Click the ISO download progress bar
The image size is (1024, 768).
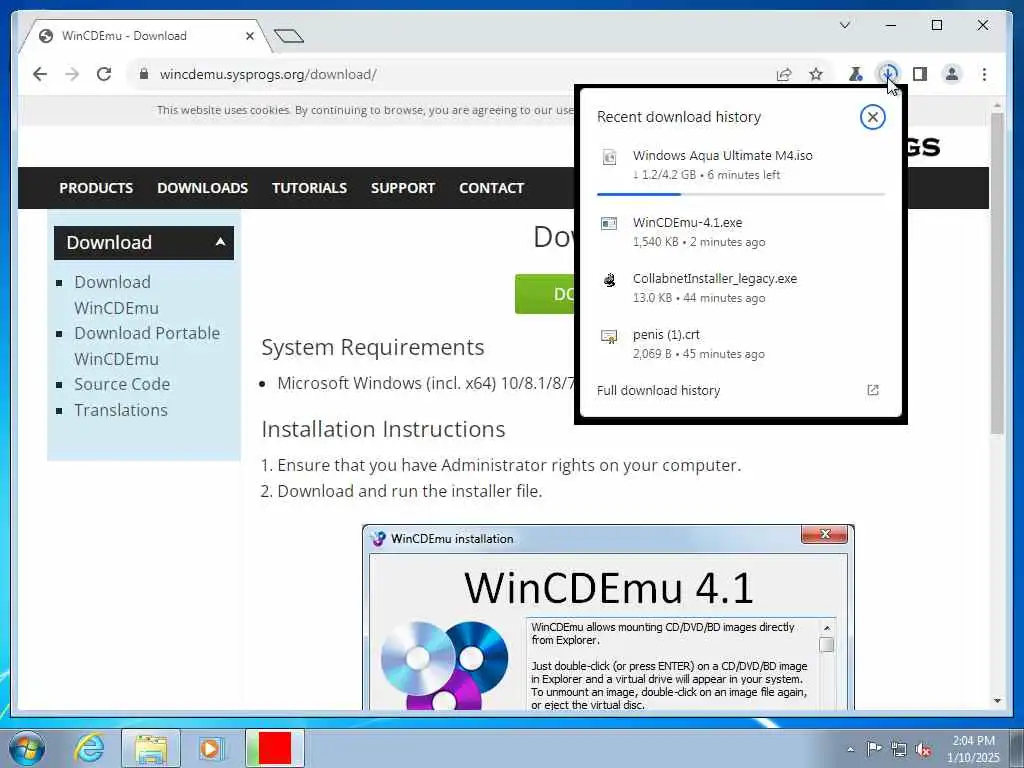pyautogui.click(x=741, y=194)
